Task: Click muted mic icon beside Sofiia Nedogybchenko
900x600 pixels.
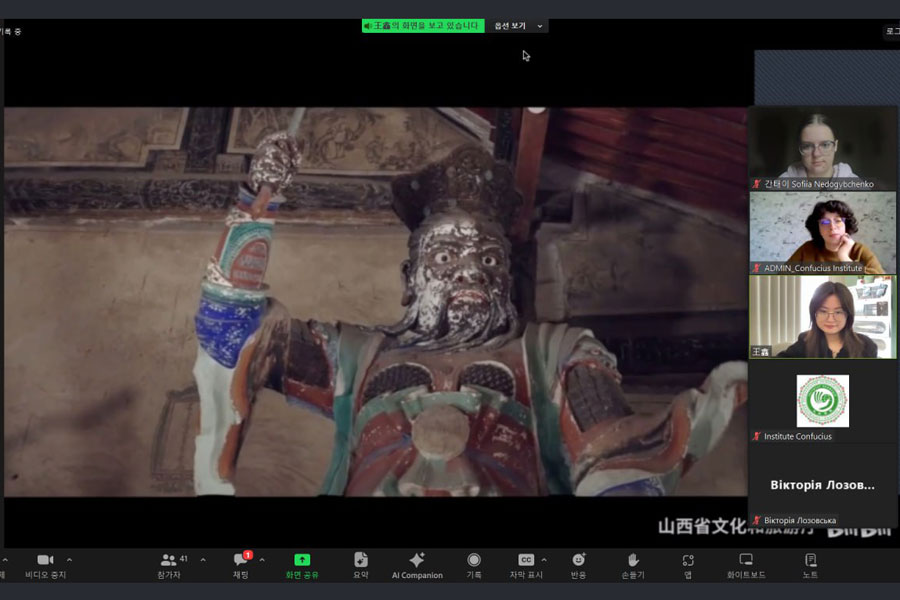Action: click(x=757, y=184)
